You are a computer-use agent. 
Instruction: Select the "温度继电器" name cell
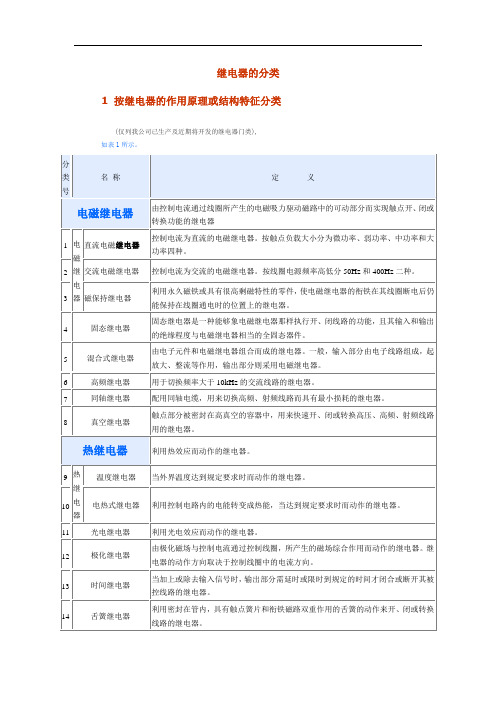pos(116,477)
